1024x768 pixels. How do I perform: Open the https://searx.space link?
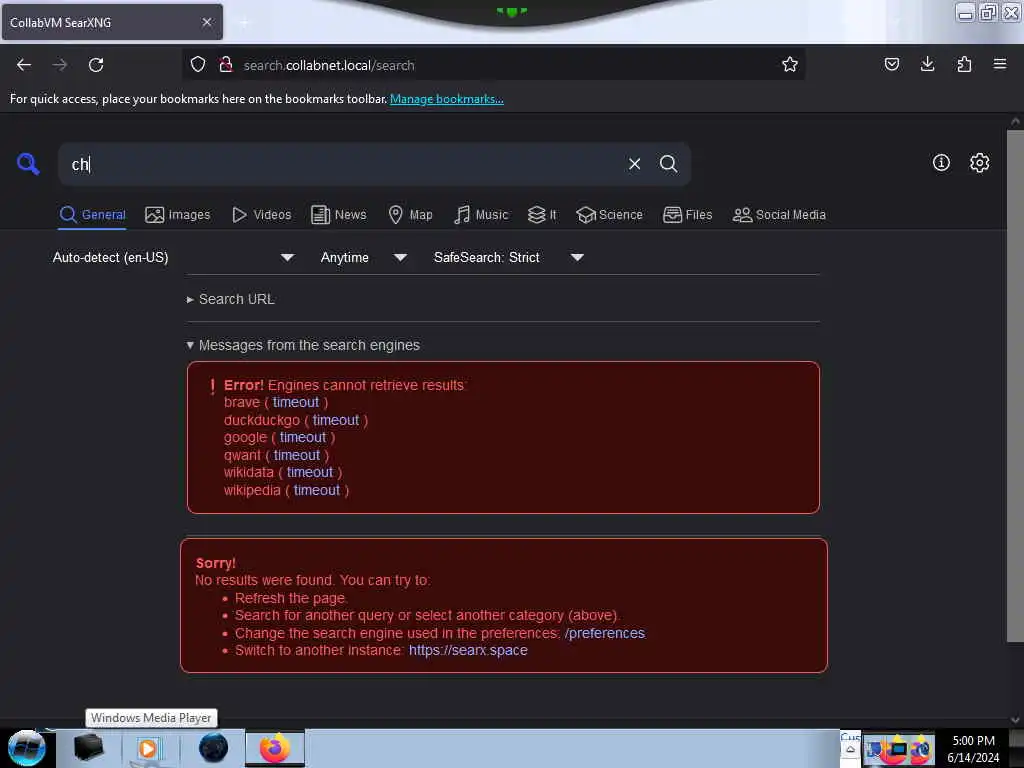click(x=468, y=650)
